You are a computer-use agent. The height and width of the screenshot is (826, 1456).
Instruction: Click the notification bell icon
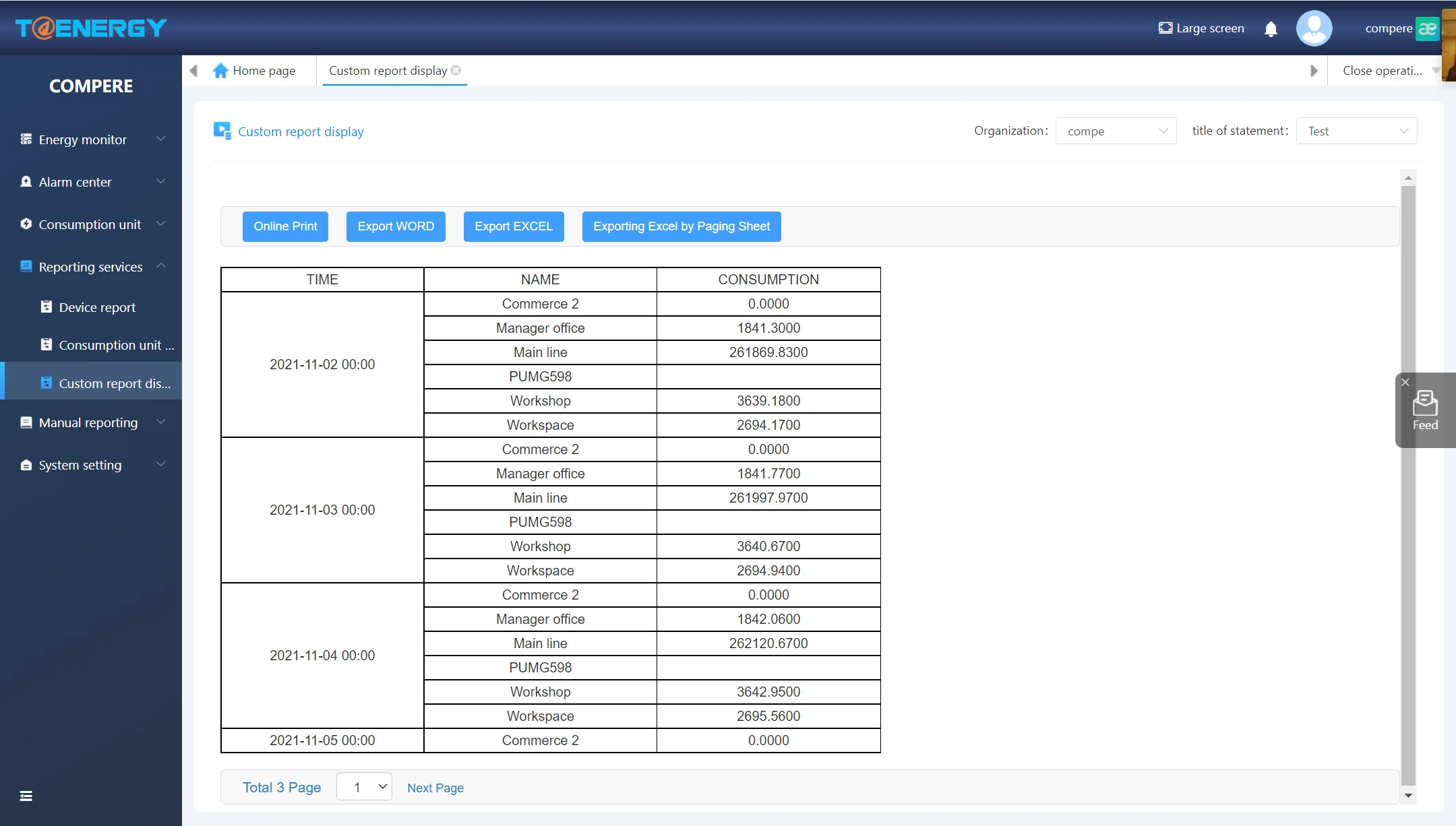pos(1271,29)
